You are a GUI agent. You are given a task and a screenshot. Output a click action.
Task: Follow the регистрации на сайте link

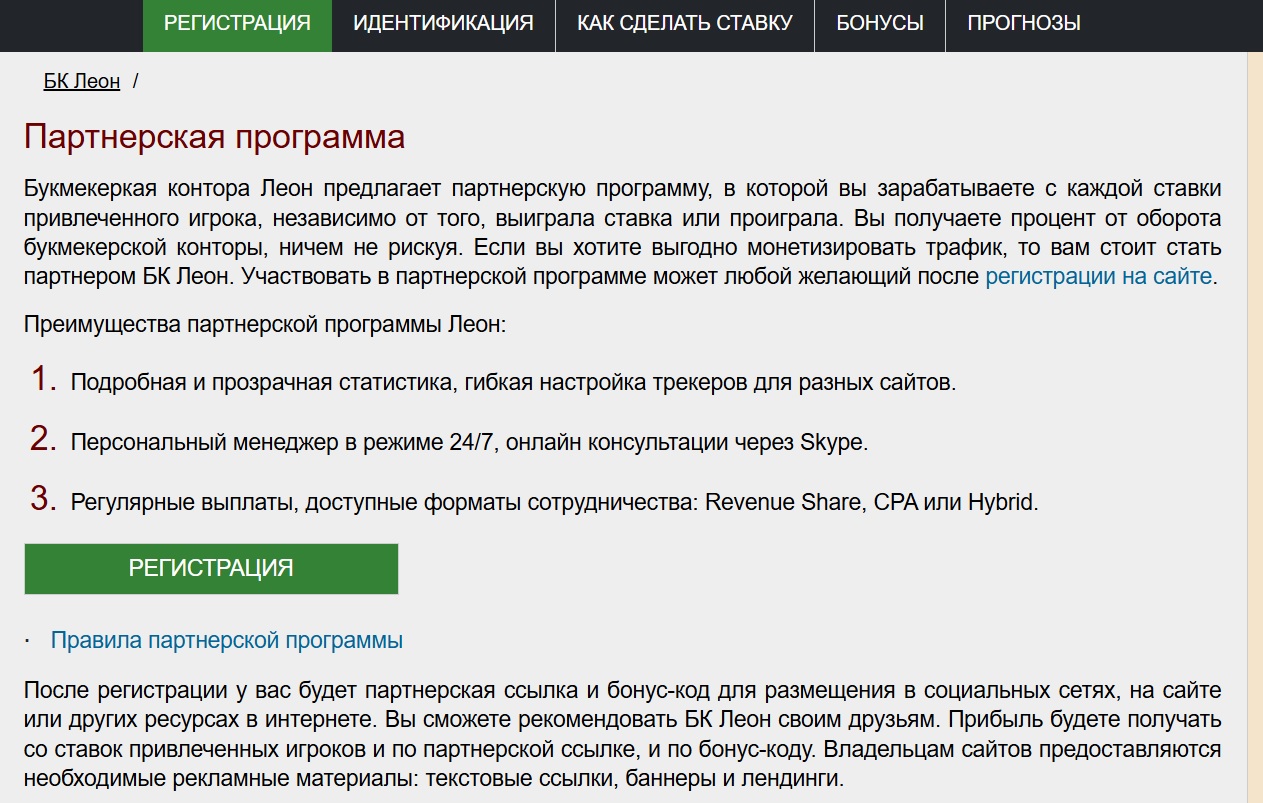[1098, 276]
